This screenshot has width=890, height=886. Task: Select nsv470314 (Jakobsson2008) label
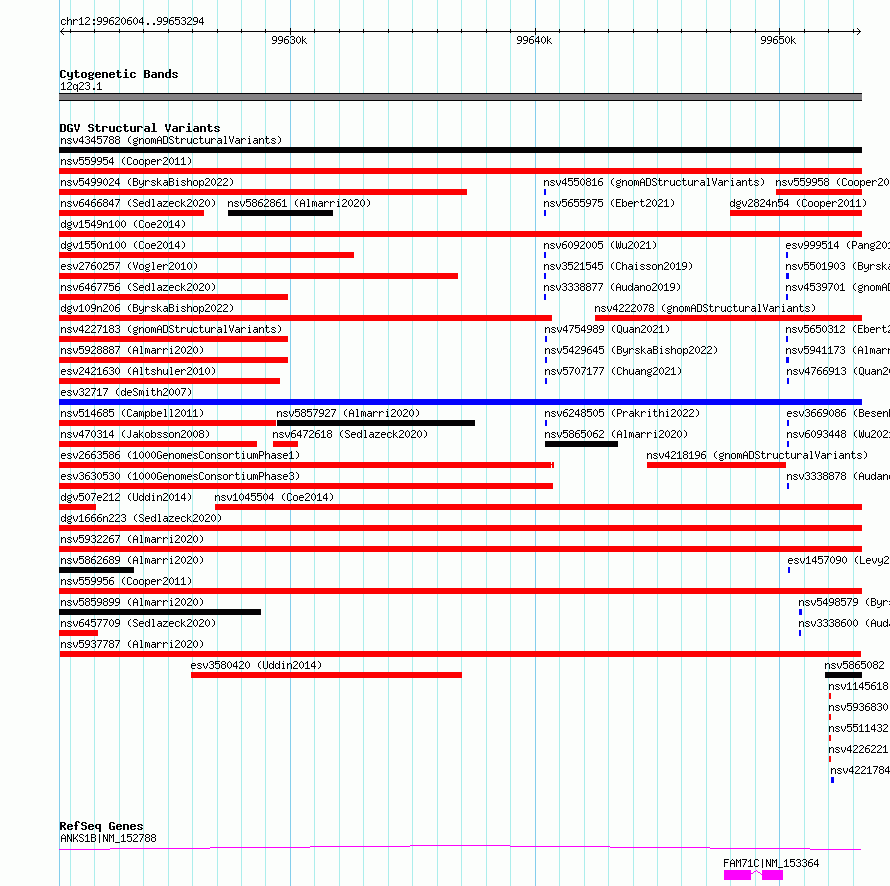coord(135,434)
